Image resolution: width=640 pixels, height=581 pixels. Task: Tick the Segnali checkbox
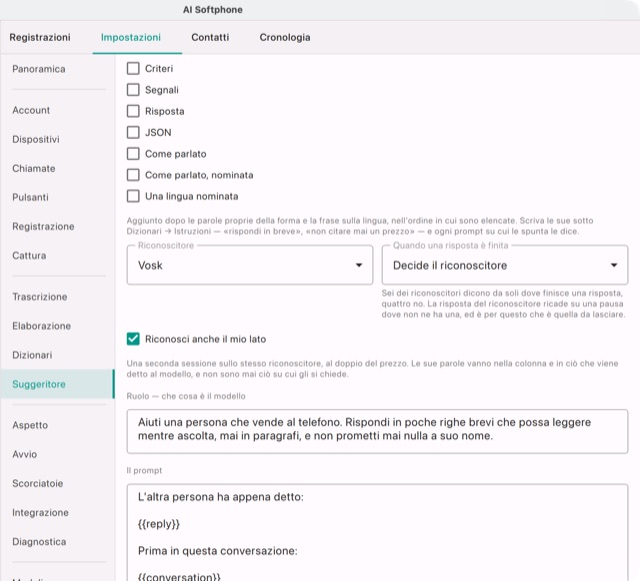(133, 89)
